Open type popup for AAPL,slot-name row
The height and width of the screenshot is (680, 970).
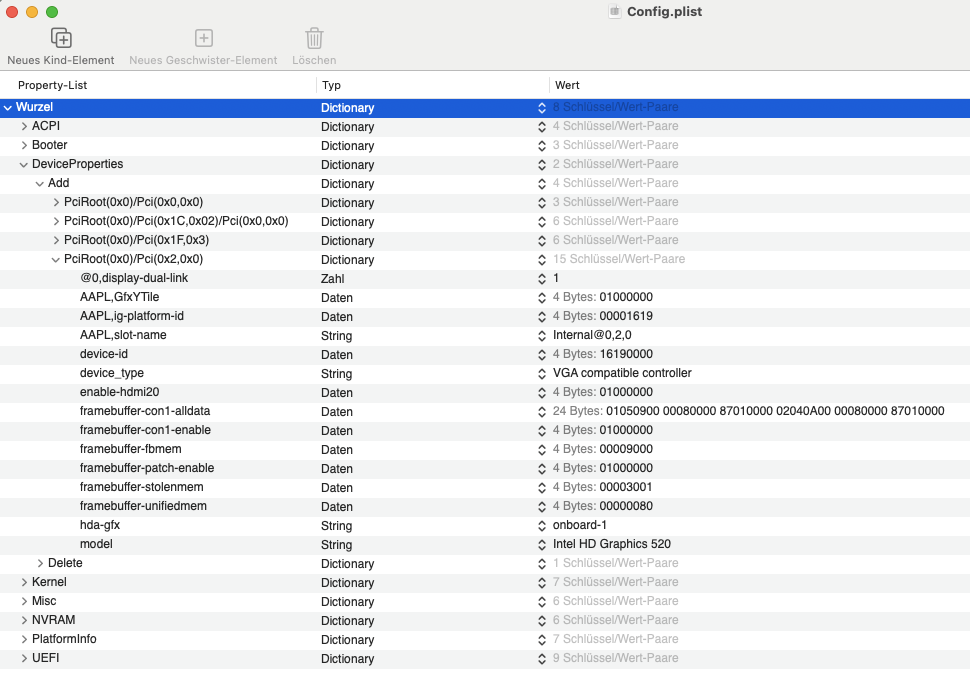pos(542,336)
